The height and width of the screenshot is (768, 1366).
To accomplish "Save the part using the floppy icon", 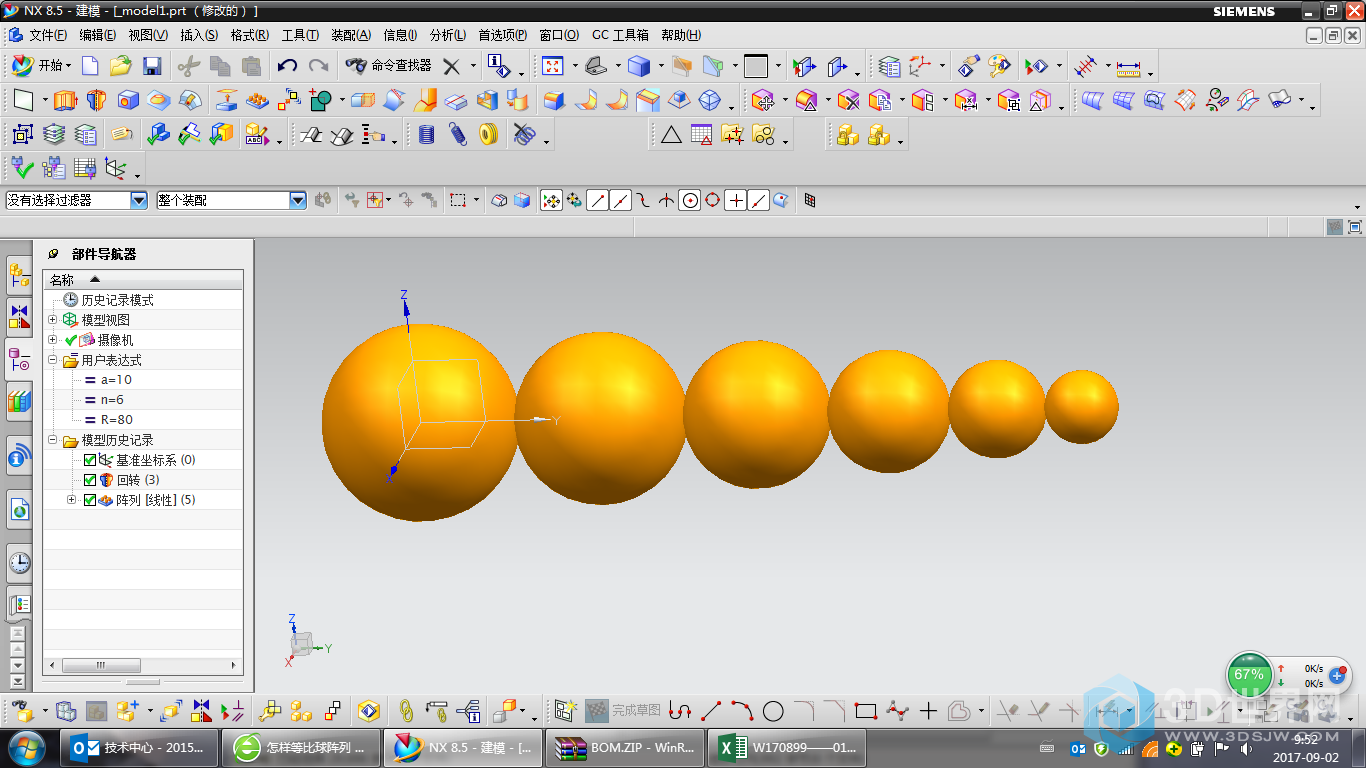I will click(152, 66).
